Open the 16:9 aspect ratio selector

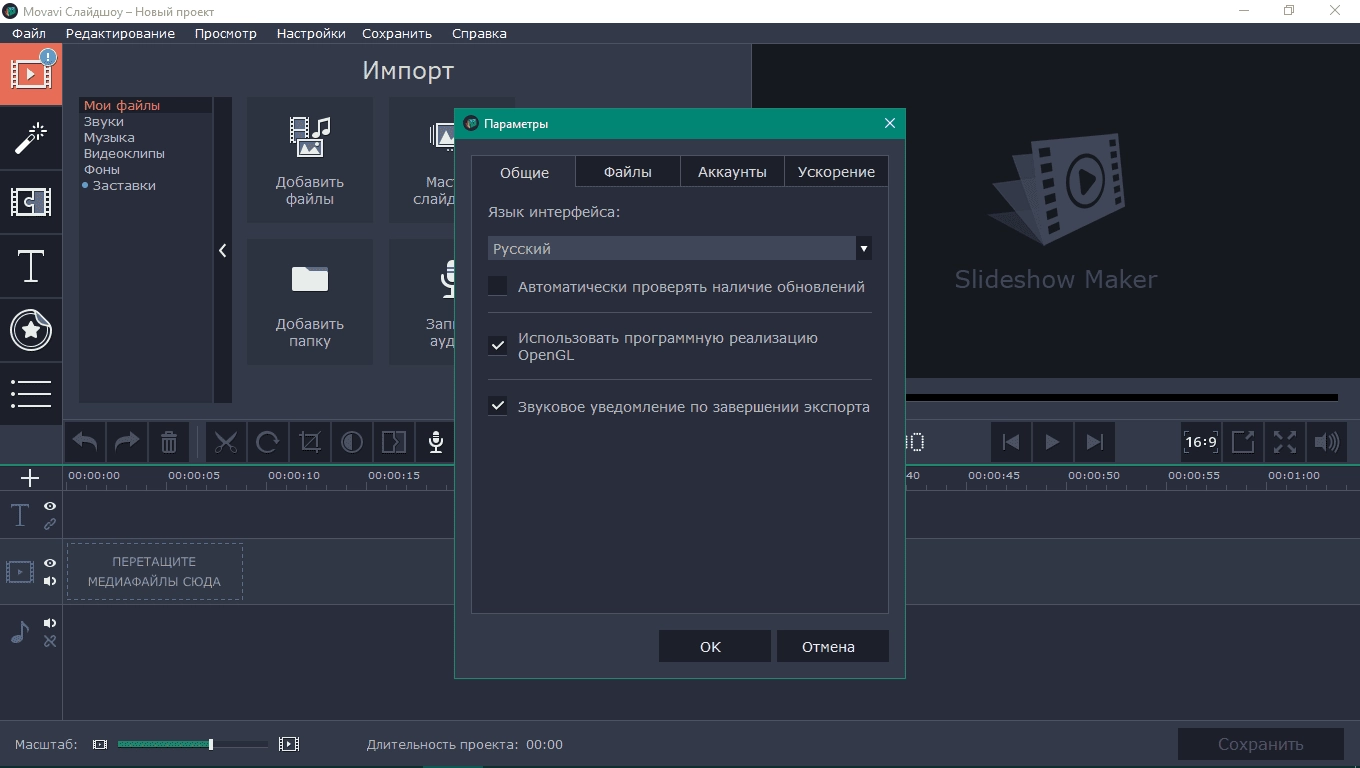(1201, 442)
